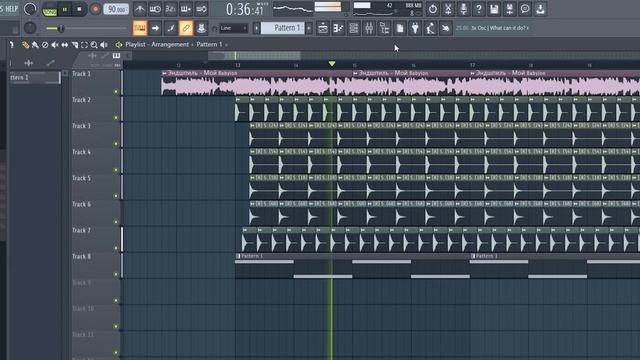Screen dimensions: 640x360
Task: Open playlist options menu arrow
Action: click(x=11, y=44)
